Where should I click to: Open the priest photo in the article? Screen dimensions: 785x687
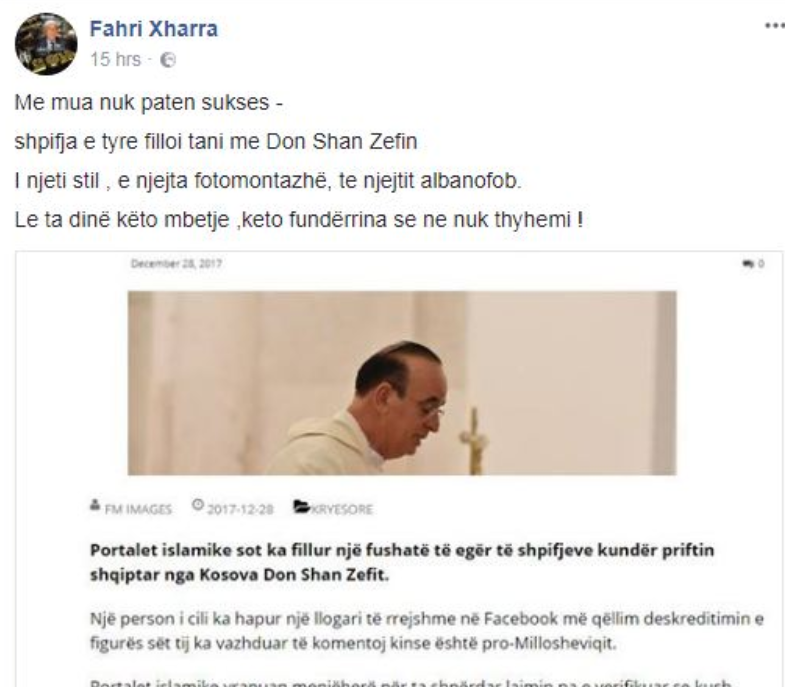point(402,383)
